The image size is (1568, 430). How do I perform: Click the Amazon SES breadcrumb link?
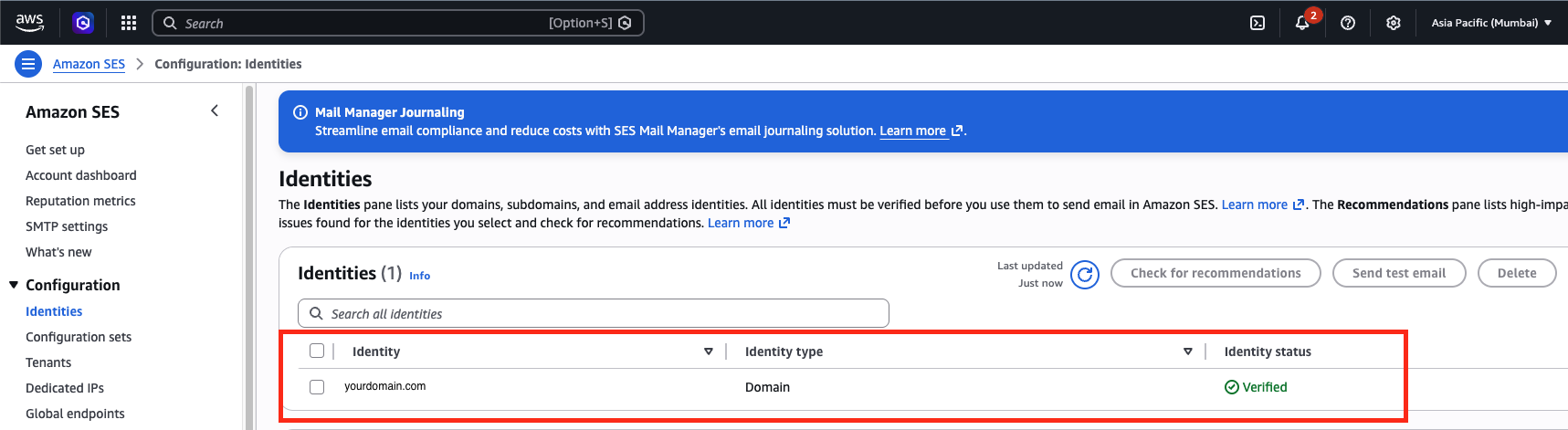coord(89,64)
